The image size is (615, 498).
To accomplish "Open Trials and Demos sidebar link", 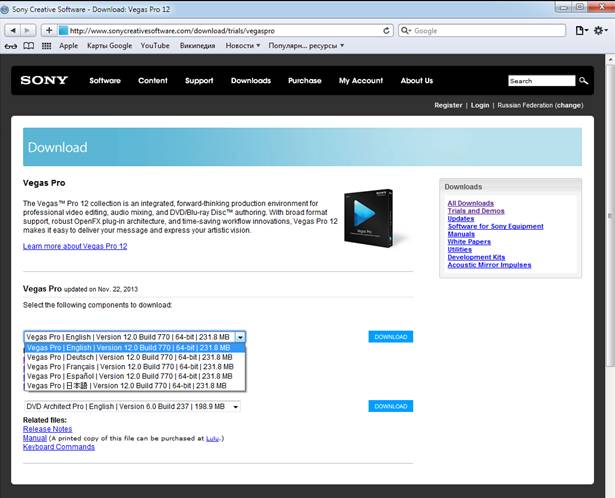I will point(476,211).
